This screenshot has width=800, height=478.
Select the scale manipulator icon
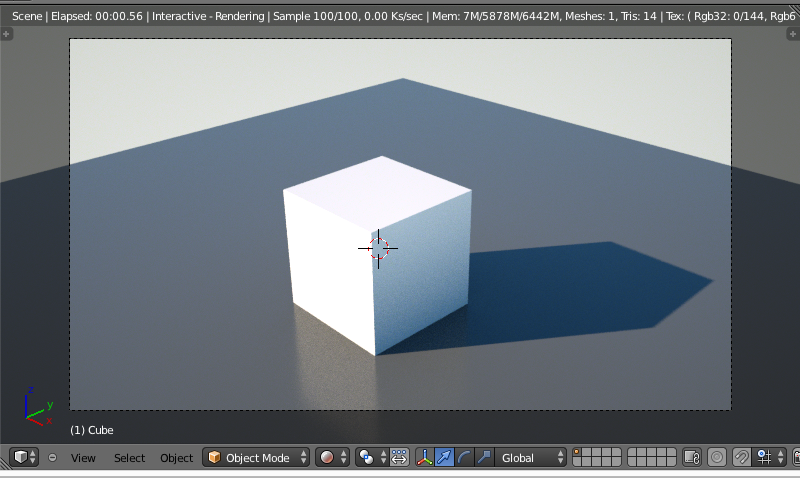tap(484, 457)
